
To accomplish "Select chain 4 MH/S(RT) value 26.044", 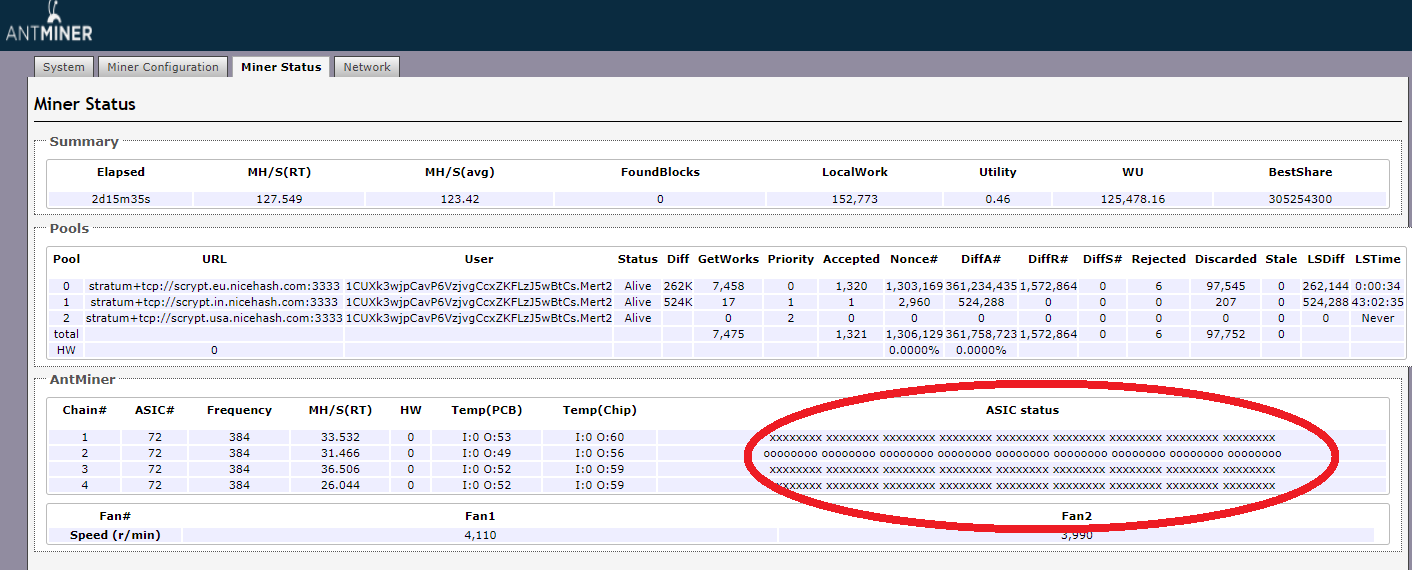I will tap(340, 485).
